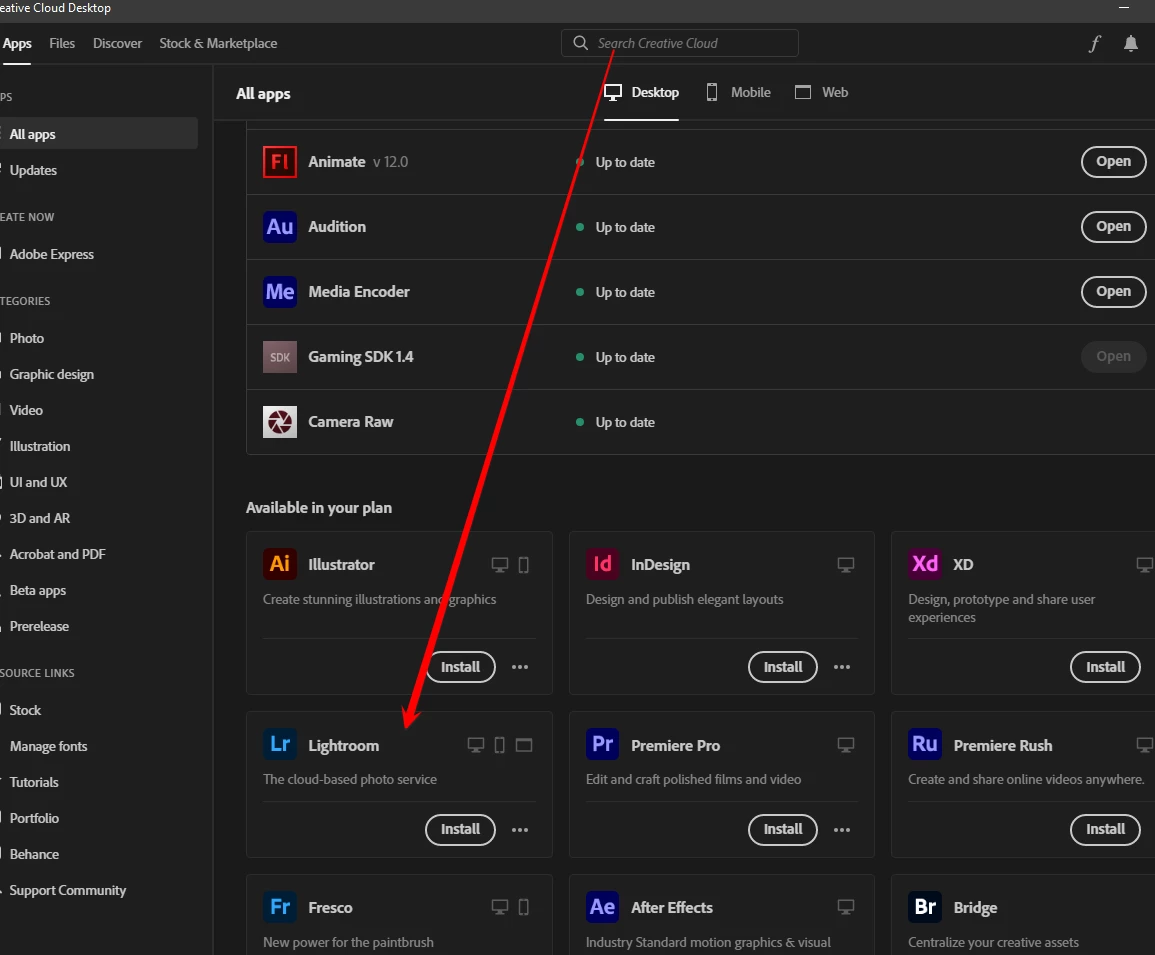This screenshot has height=955, width=1155.
Task: Select 3D and AR category
Action: pyautogui.click(x=40, y=519)
